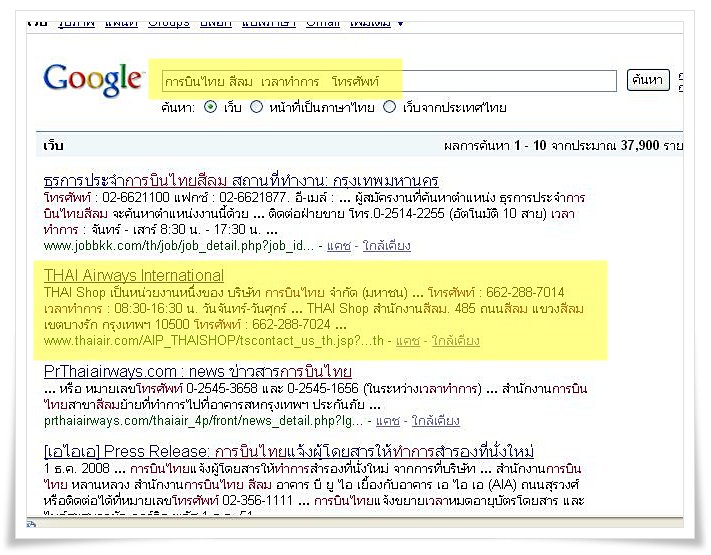The image size is (711, 555).
Task: Click the www.thaiair.com/AIP_THAISHOP URL text
Action: [x=214, y=341]
